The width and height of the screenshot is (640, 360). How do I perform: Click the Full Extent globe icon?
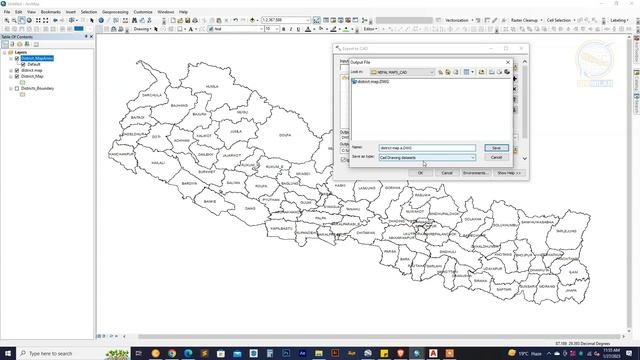coord(29,20)
